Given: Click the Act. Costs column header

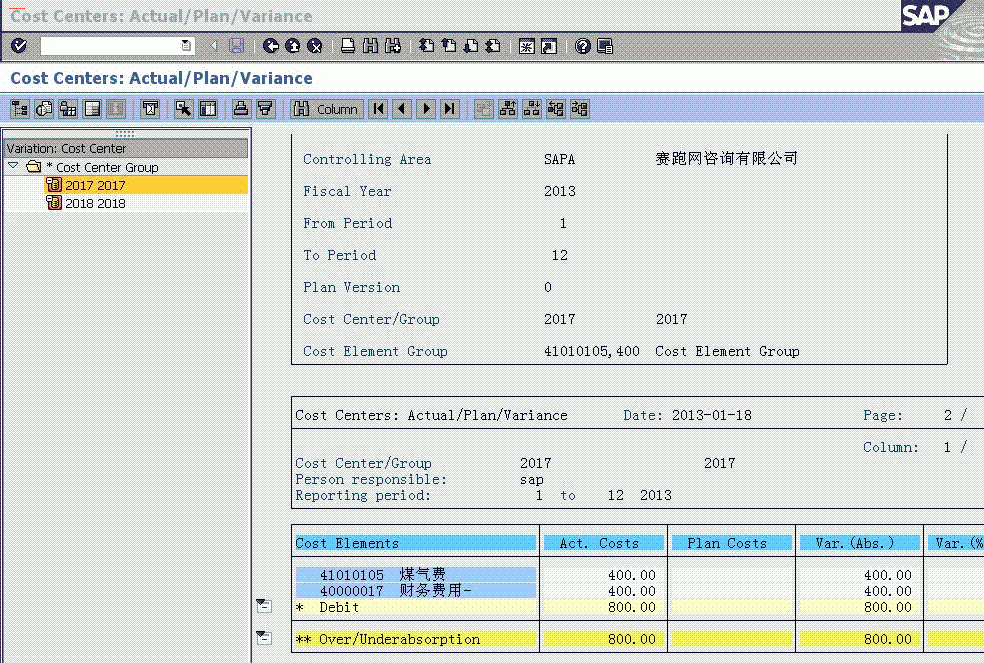Looking at the screenshot, I should coord(604,543).
